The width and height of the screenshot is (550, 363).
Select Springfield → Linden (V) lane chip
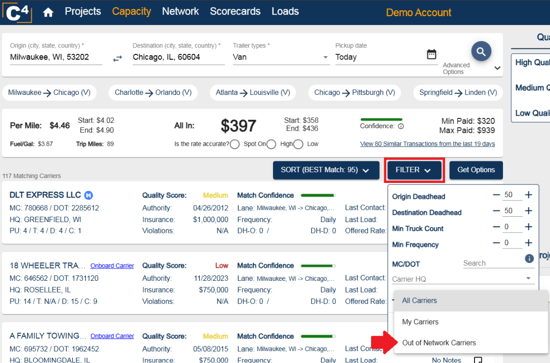458,93
